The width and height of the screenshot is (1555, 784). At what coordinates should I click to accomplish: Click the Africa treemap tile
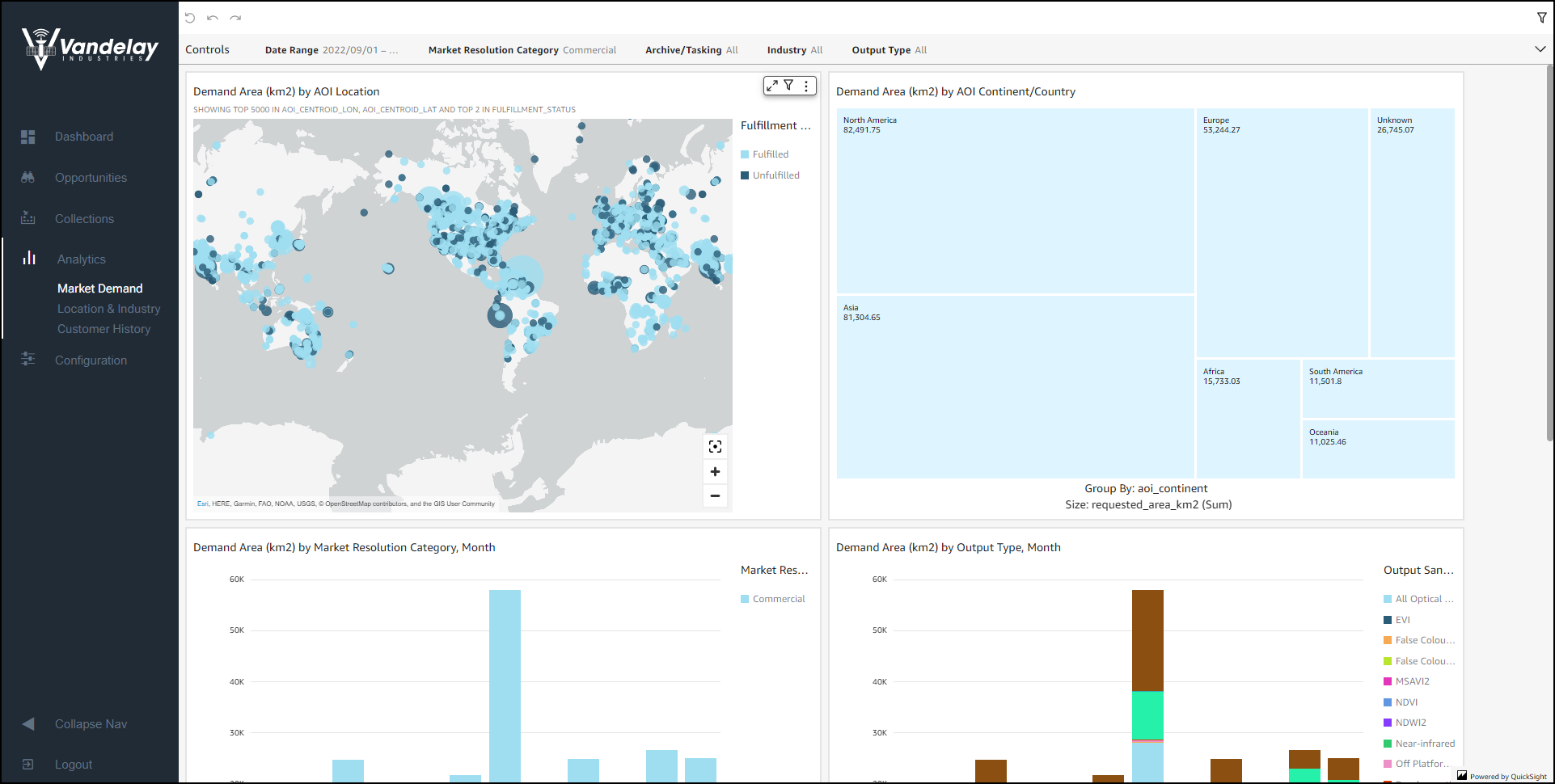1248,419
